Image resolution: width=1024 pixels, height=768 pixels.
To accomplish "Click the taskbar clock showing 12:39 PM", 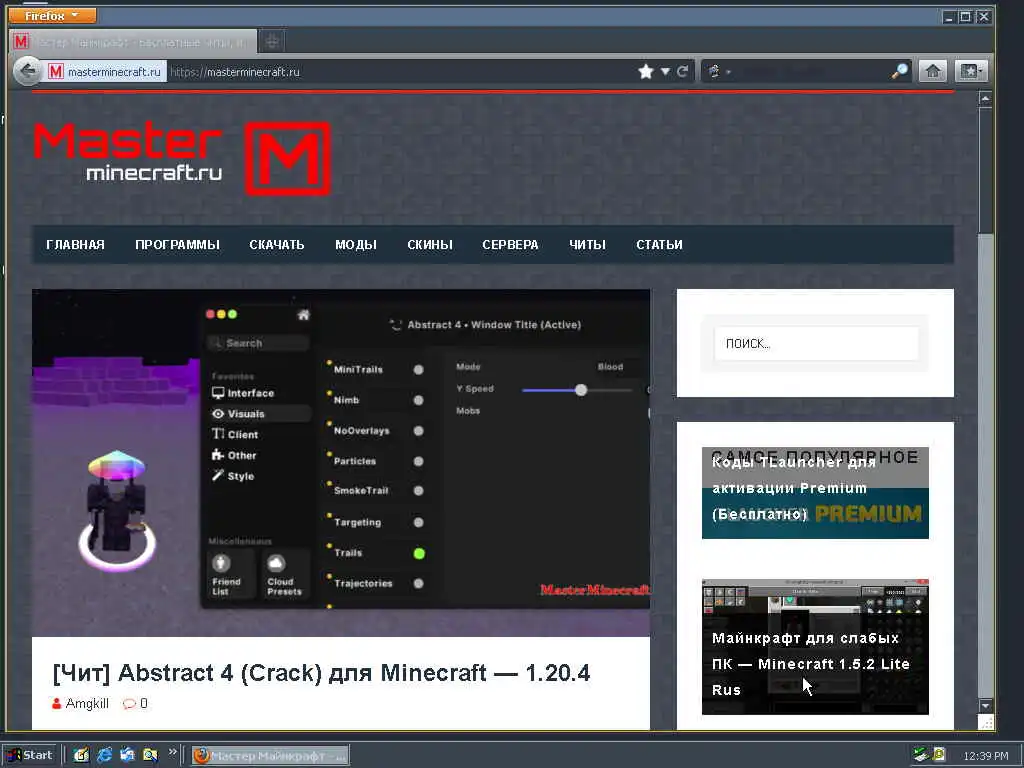I will coord(985,756).
